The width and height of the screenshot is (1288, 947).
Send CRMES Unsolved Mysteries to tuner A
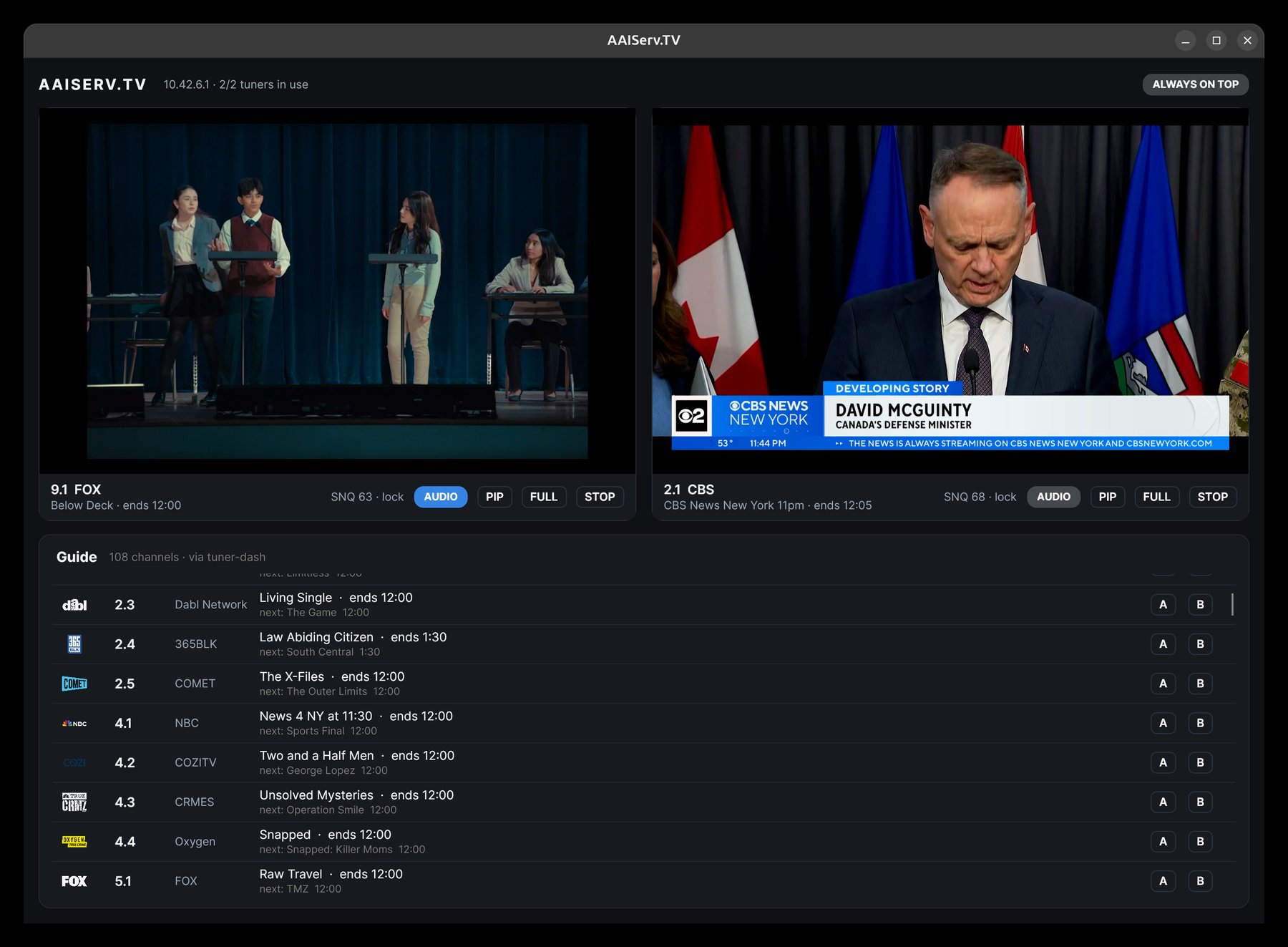click(1163, 802)
